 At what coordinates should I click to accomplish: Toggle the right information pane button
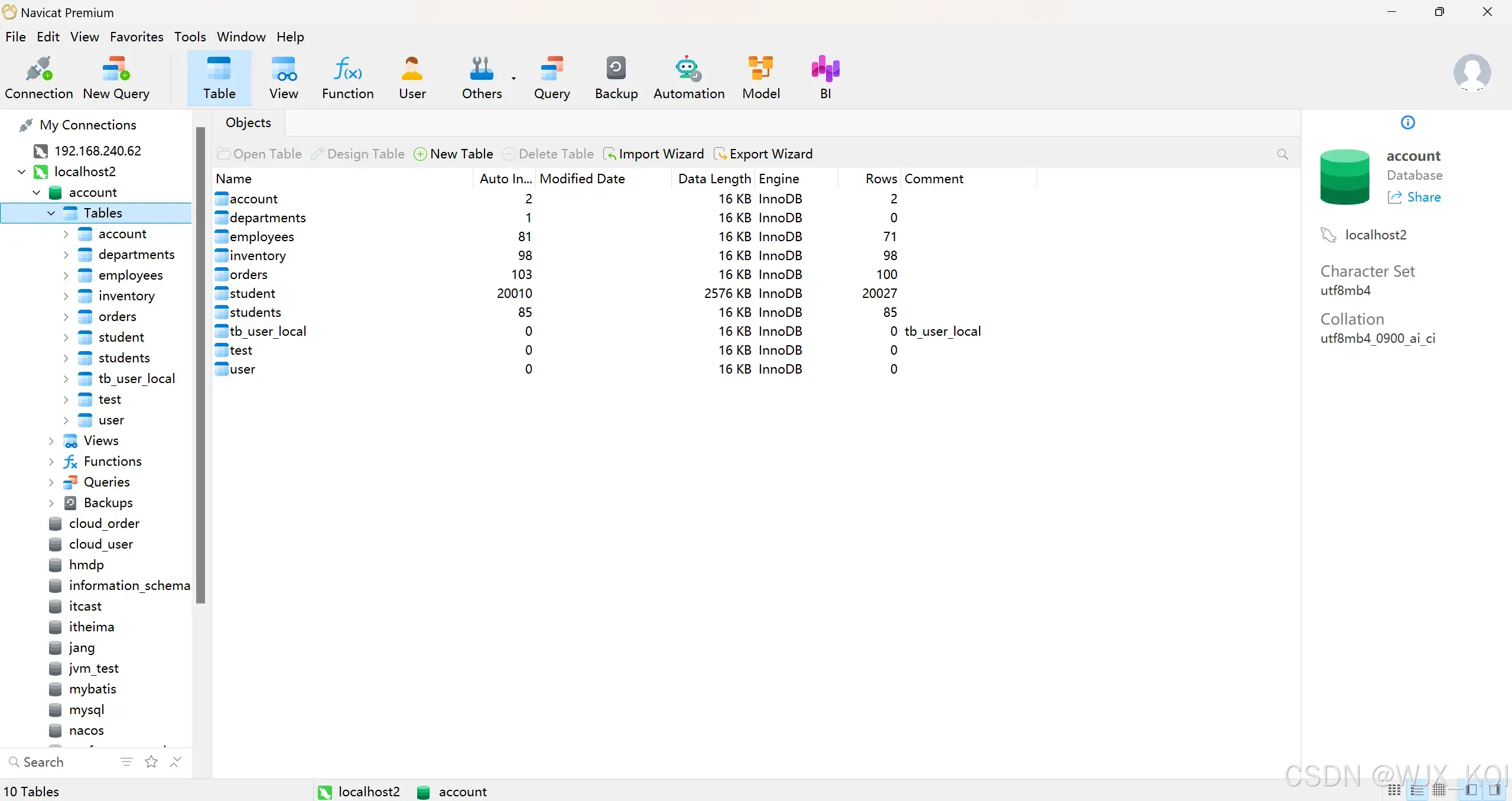pyautogui.click(x=1494, y=790)
